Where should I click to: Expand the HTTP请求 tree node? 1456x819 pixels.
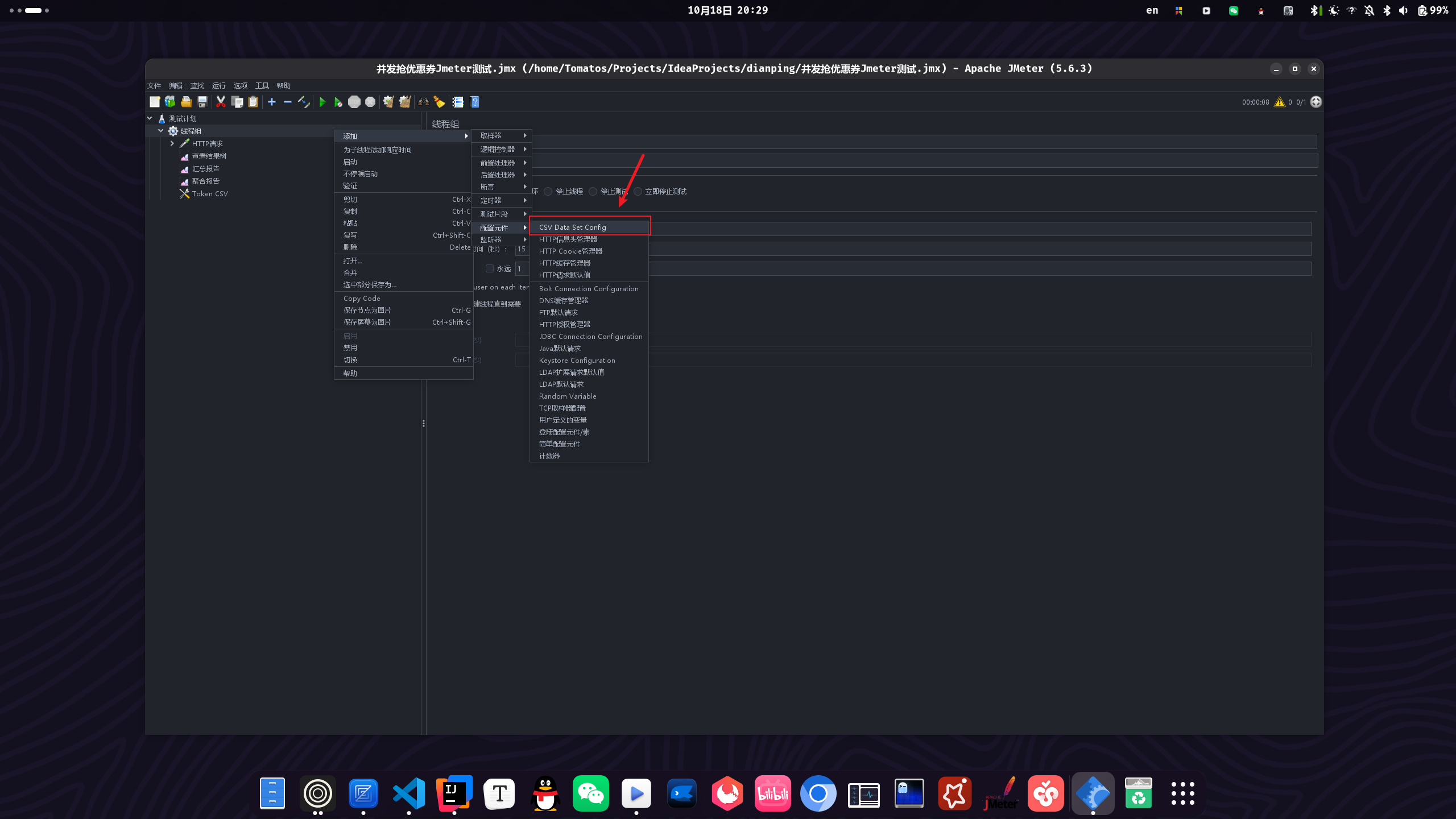click(172, 143)
